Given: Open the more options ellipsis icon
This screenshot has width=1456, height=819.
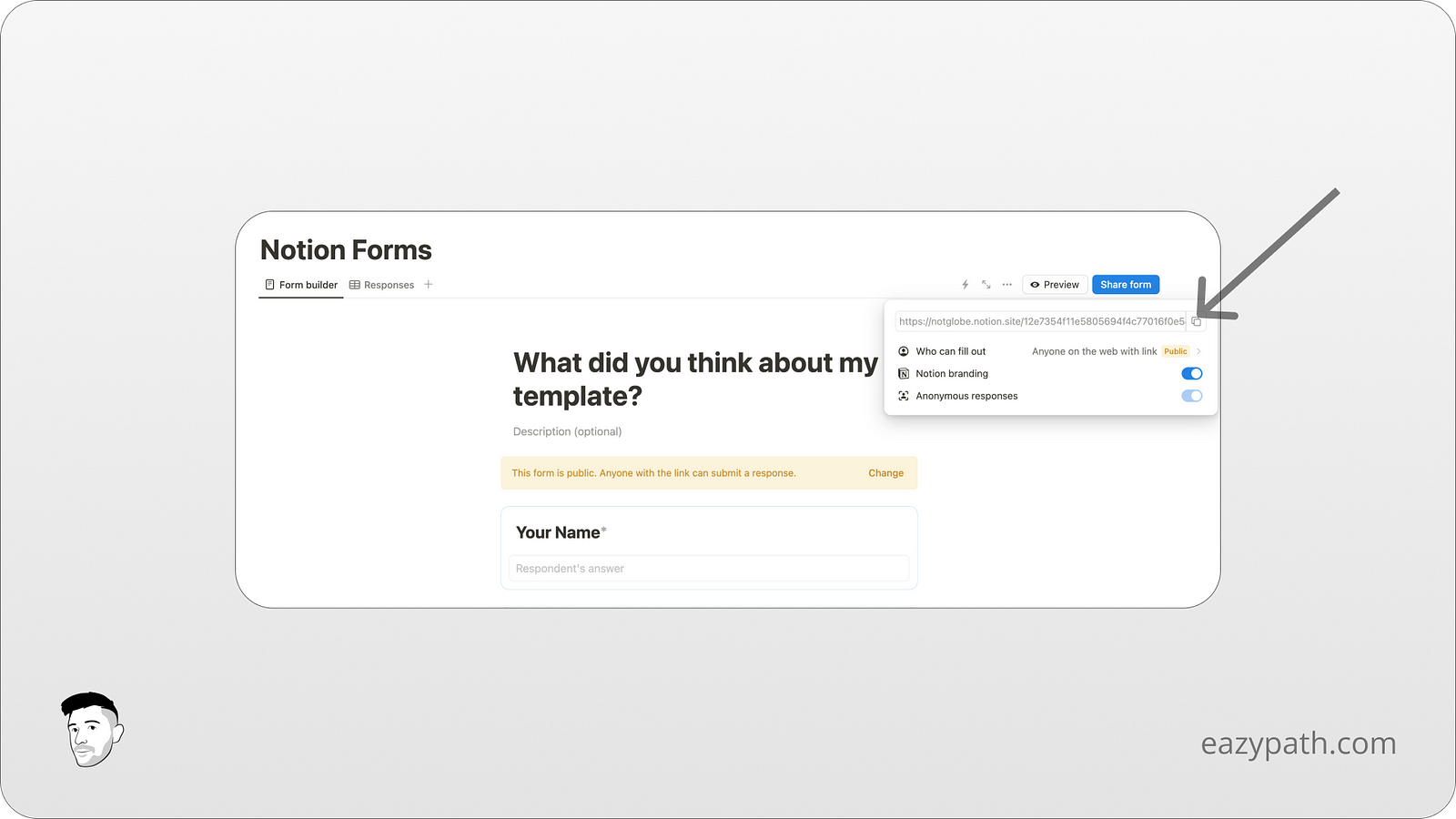Looking at the screenshot, I should tap(1006, 284).
